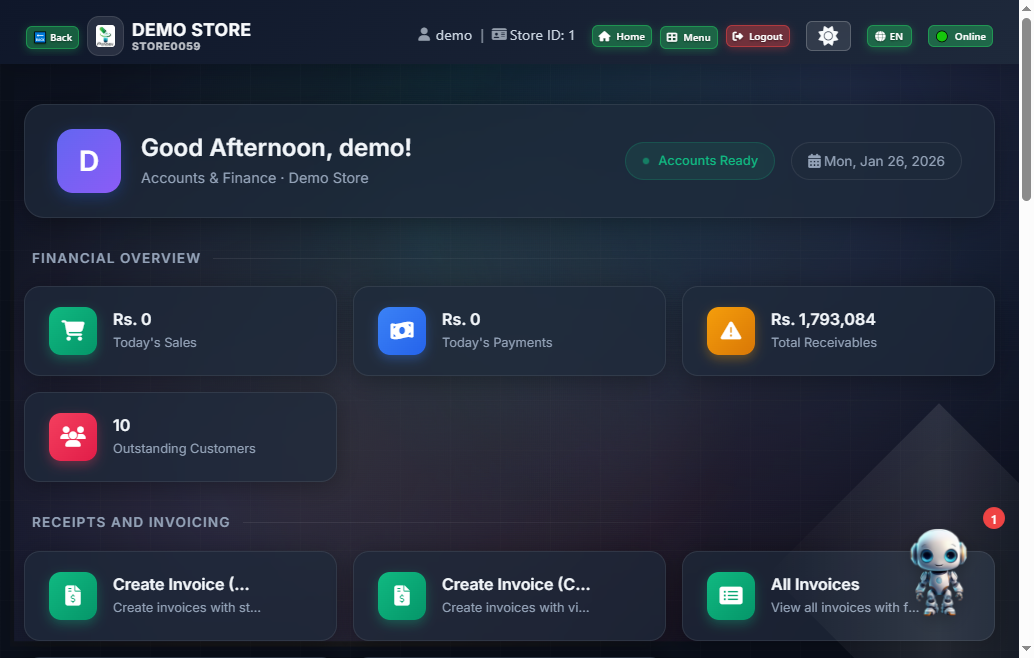This screenshot has width=1034, height=658.
Task: Click the Back button
Action: tap(53, 38)
